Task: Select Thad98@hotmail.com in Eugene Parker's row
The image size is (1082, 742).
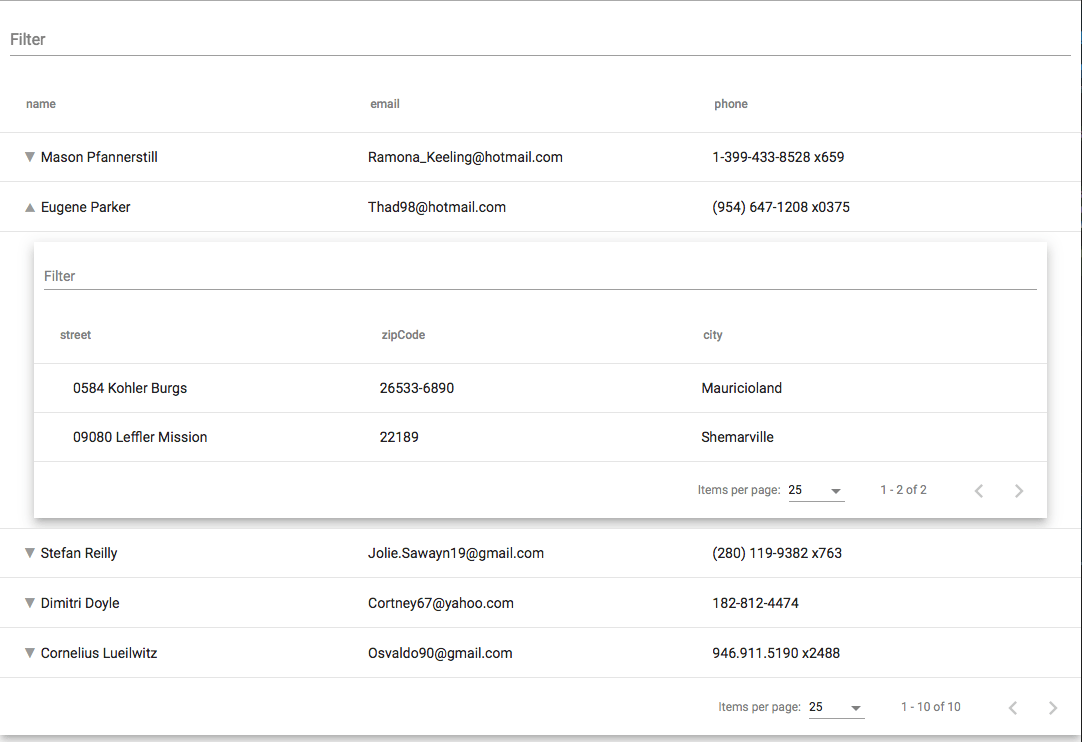Action: (x=437, y=207)
